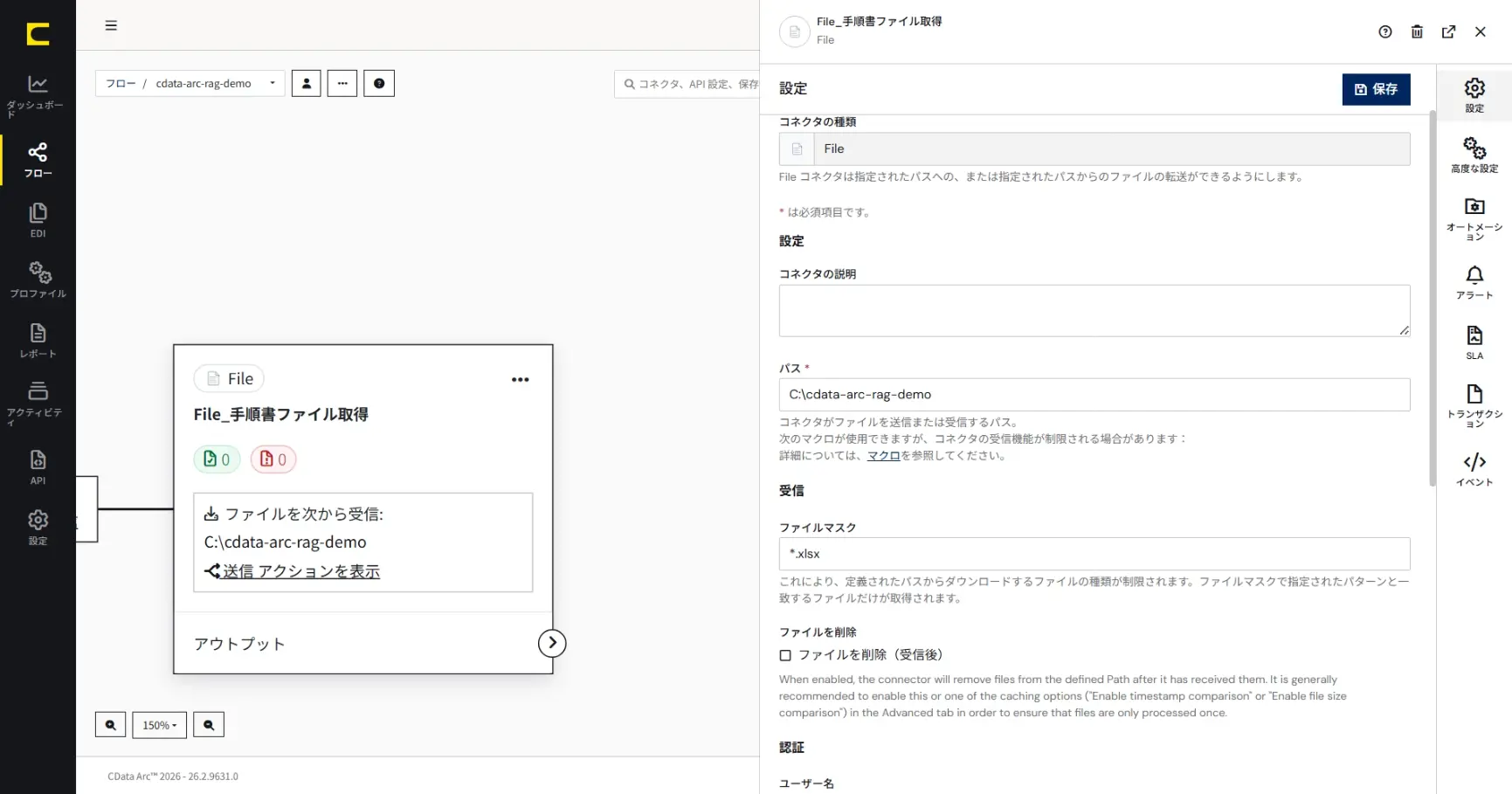
Task: Click the CData Arc version text
Action: coord(173,777)
